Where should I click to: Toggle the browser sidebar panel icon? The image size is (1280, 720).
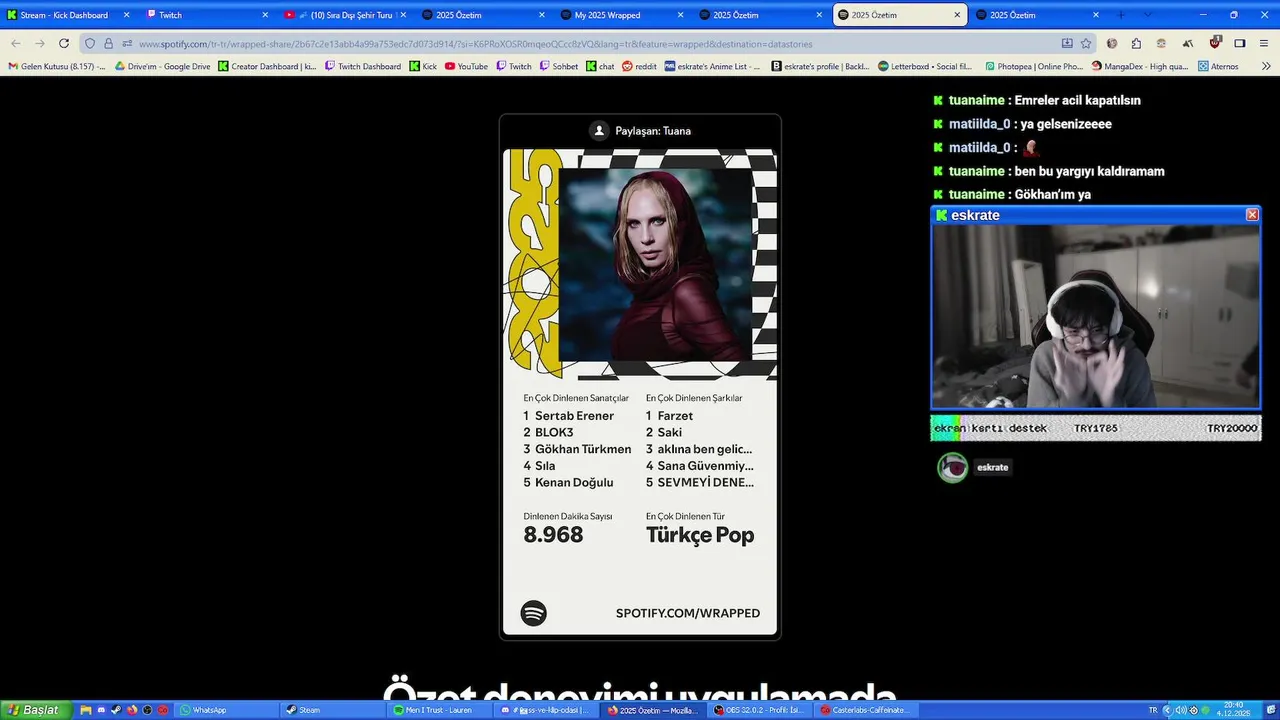coord(1240,44)
